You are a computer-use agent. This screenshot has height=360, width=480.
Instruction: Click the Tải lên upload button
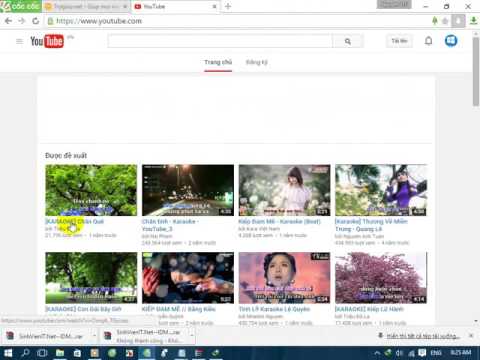click(x=399, y=41)
